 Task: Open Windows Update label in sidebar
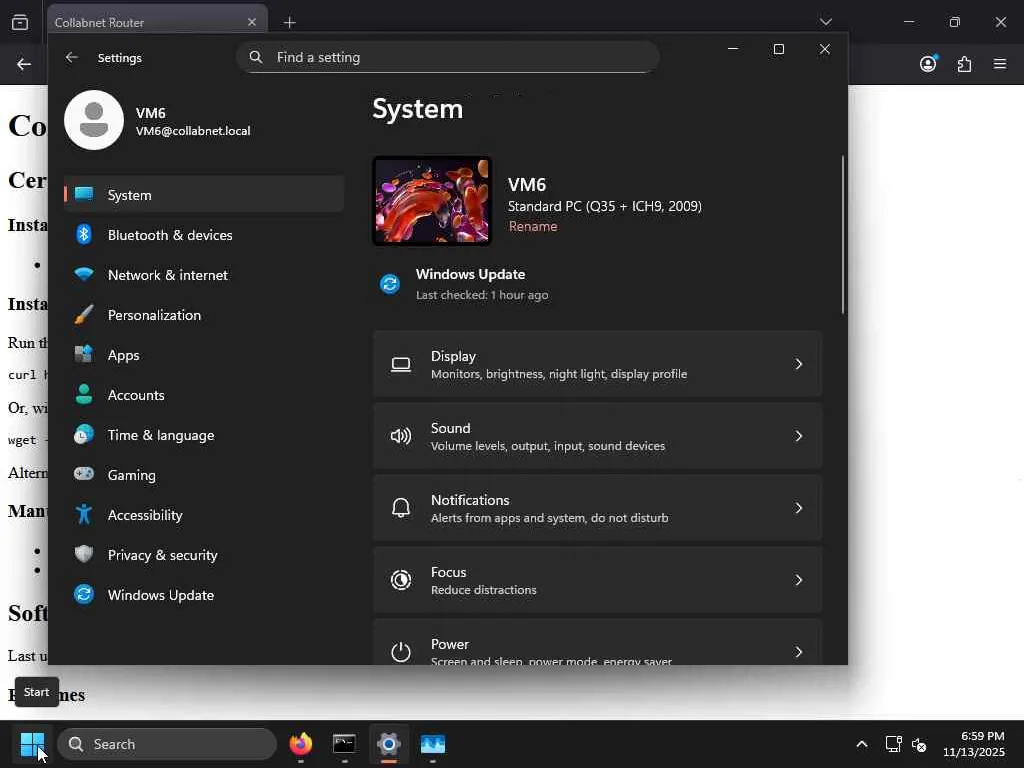point(161,595)
